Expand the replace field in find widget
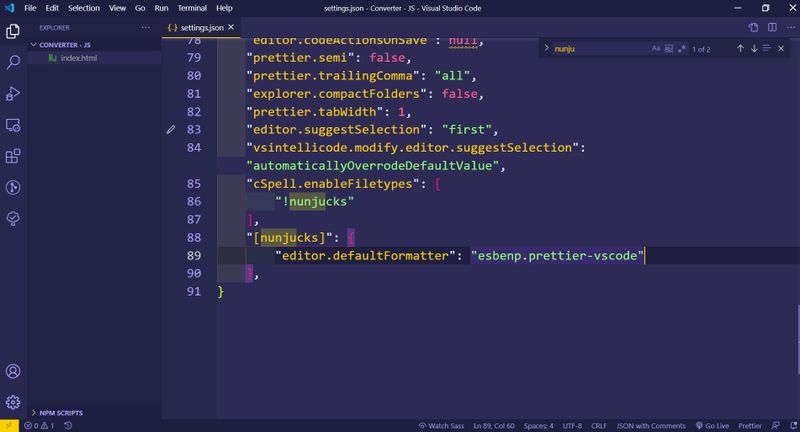800x432 pixels. [x=546, y=48]
